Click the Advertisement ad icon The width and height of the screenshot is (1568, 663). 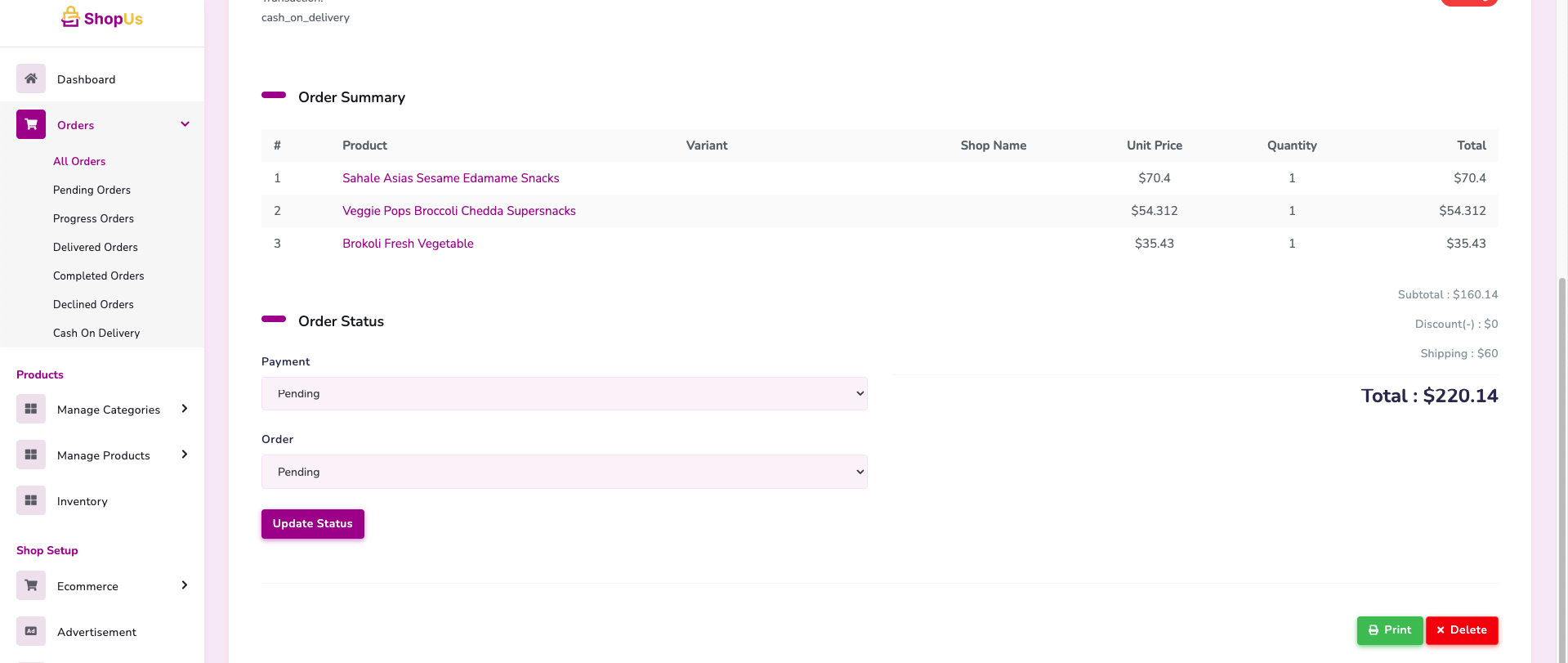click(x=31, y=631)
